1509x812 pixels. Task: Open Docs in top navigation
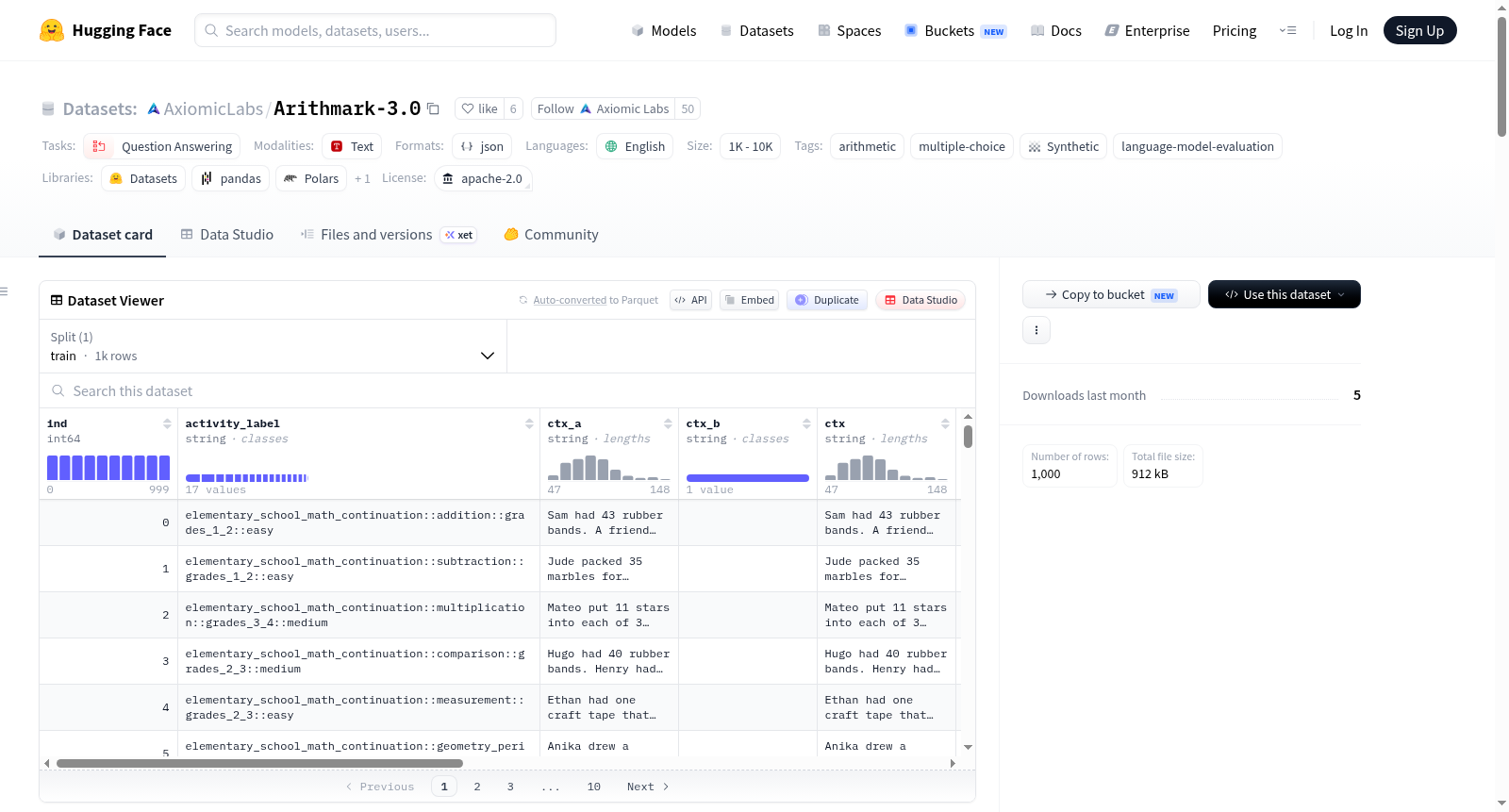(1056, 30)
